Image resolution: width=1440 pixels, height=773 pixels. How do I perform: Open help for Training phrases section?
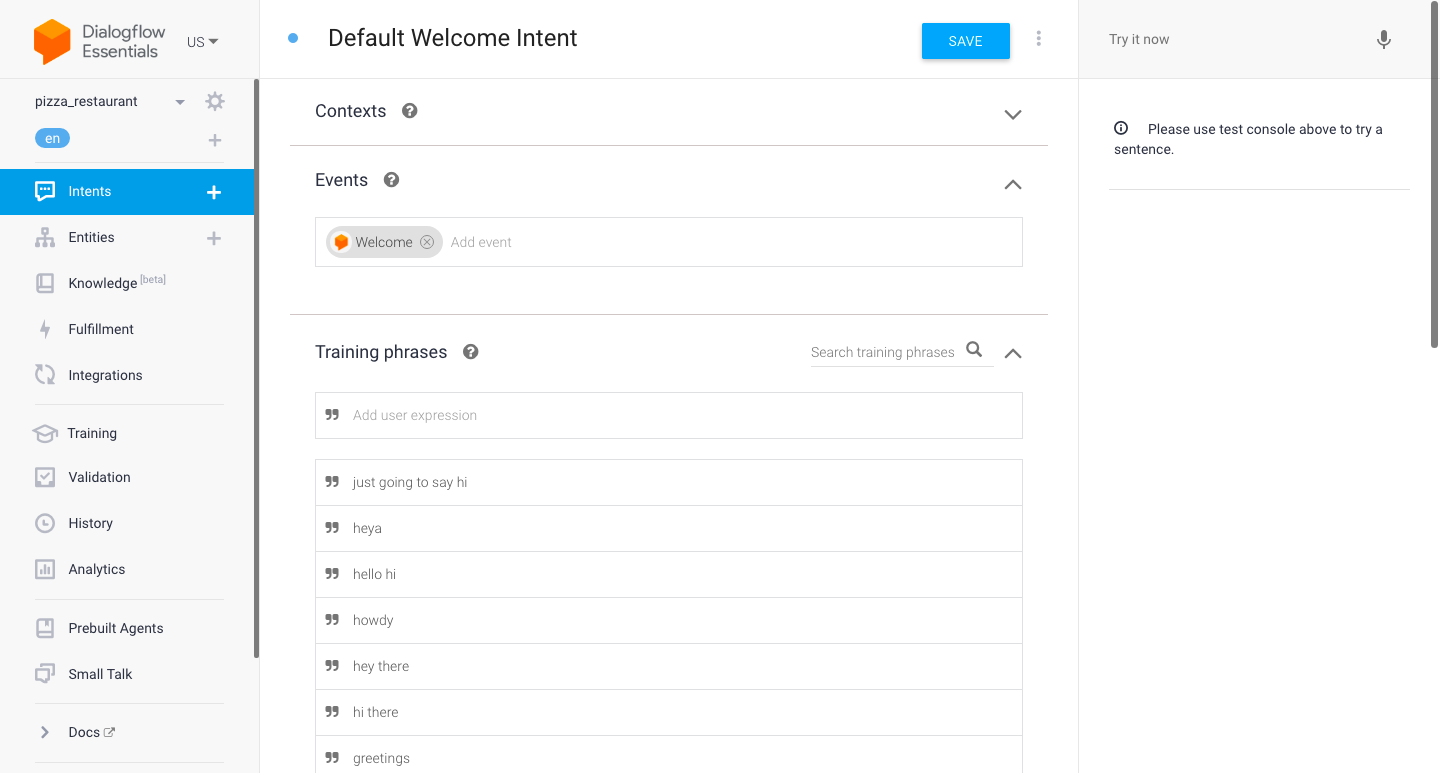[471, 352]
